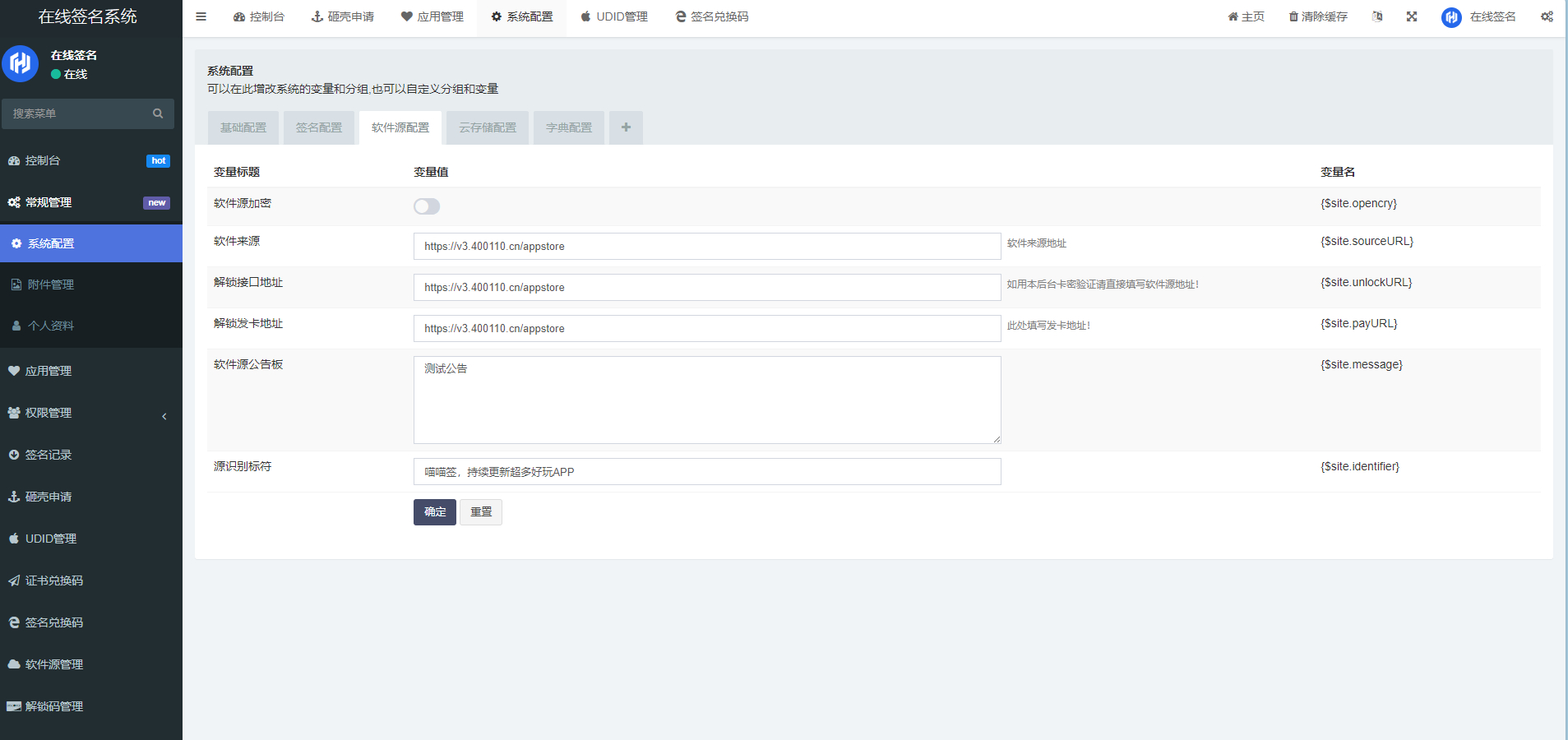This screenshot has width=1568, height=740.
Task: Open the language switch icon
Action: [1377, 16]
